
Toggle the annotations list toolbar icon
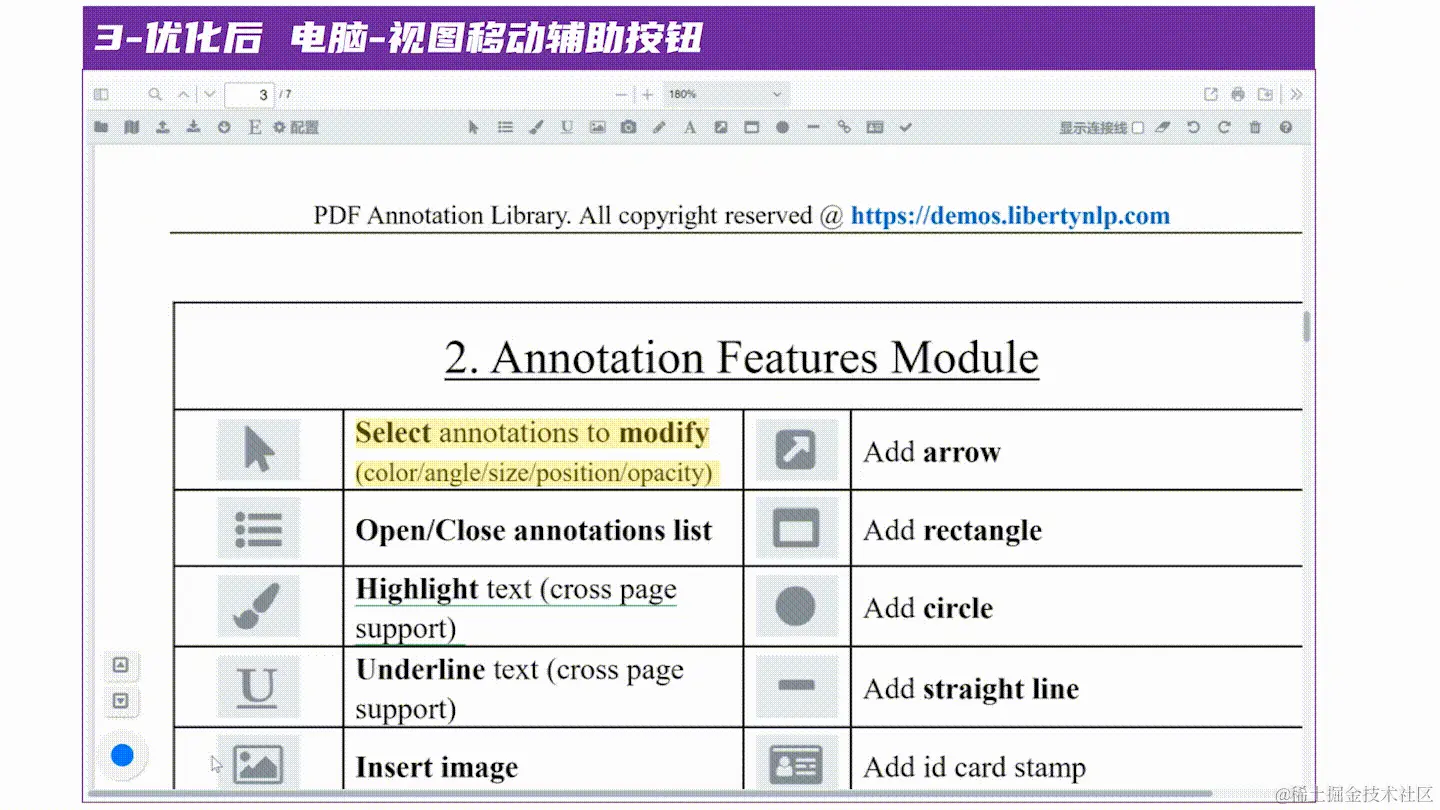pyautogui.click(x=505, y=128)
